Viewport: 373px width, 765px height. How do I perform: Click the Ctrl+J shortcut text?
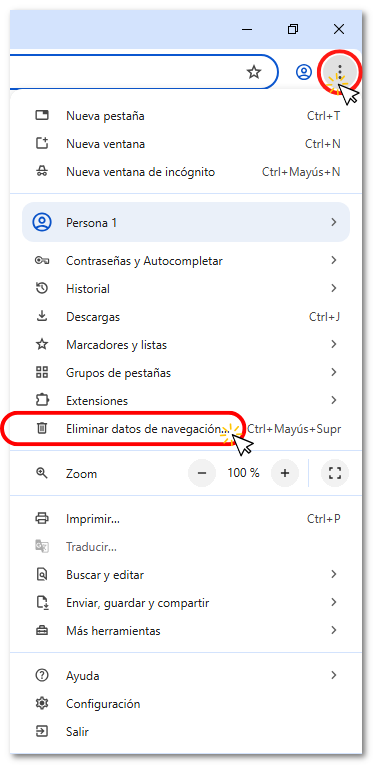(x=325, y=317)
